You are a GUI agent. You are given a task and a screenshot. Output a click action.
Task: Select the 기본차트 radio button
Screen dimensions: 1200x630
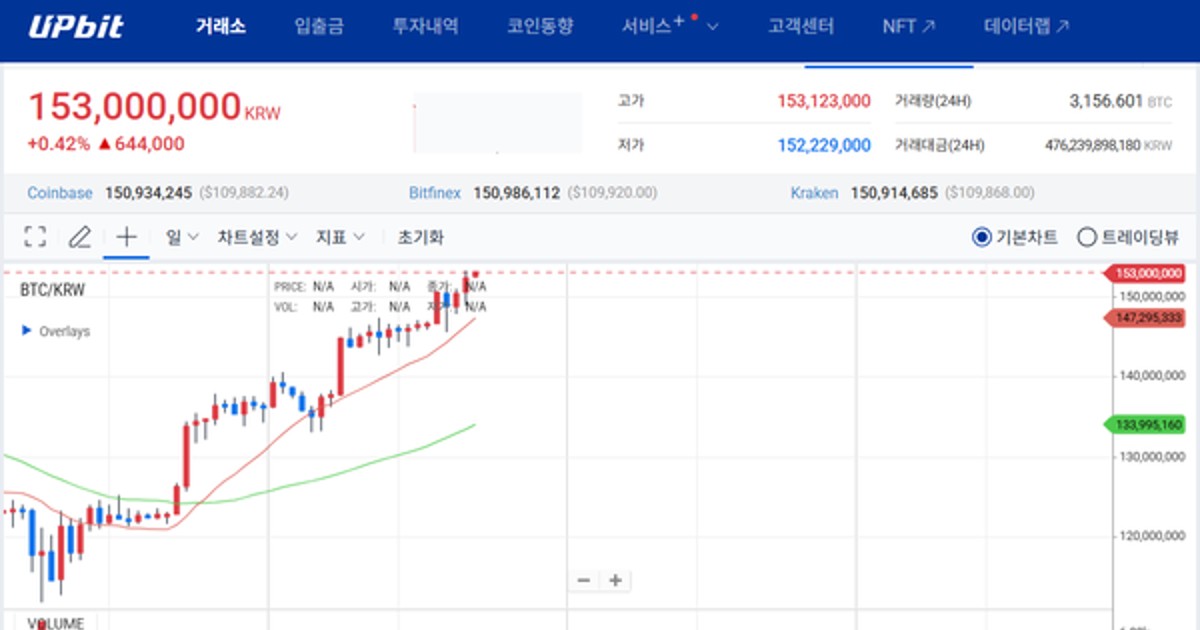981,237
